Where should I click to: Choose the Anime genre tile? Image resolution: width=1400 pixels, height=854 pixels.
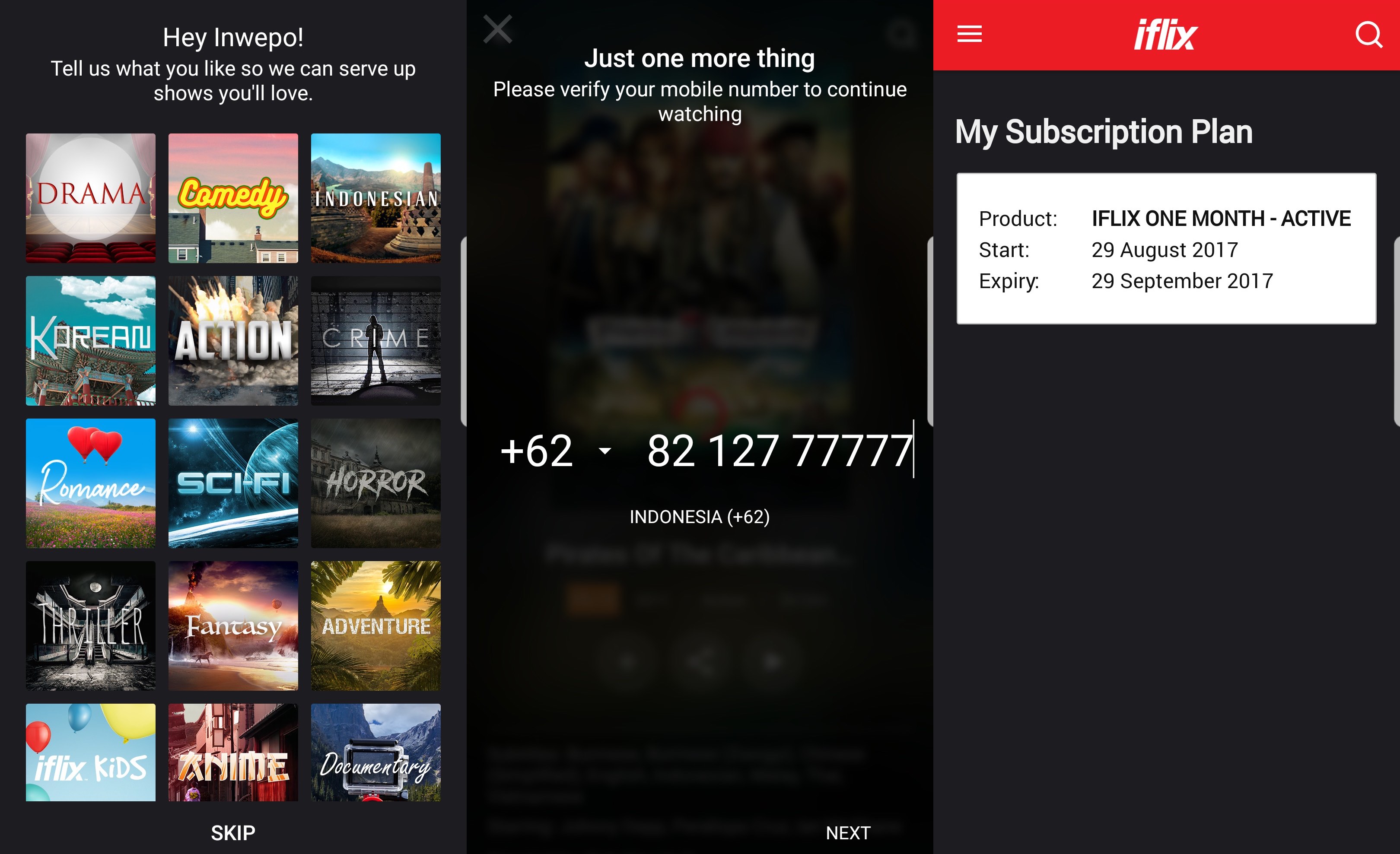click(x=233, y=752)
